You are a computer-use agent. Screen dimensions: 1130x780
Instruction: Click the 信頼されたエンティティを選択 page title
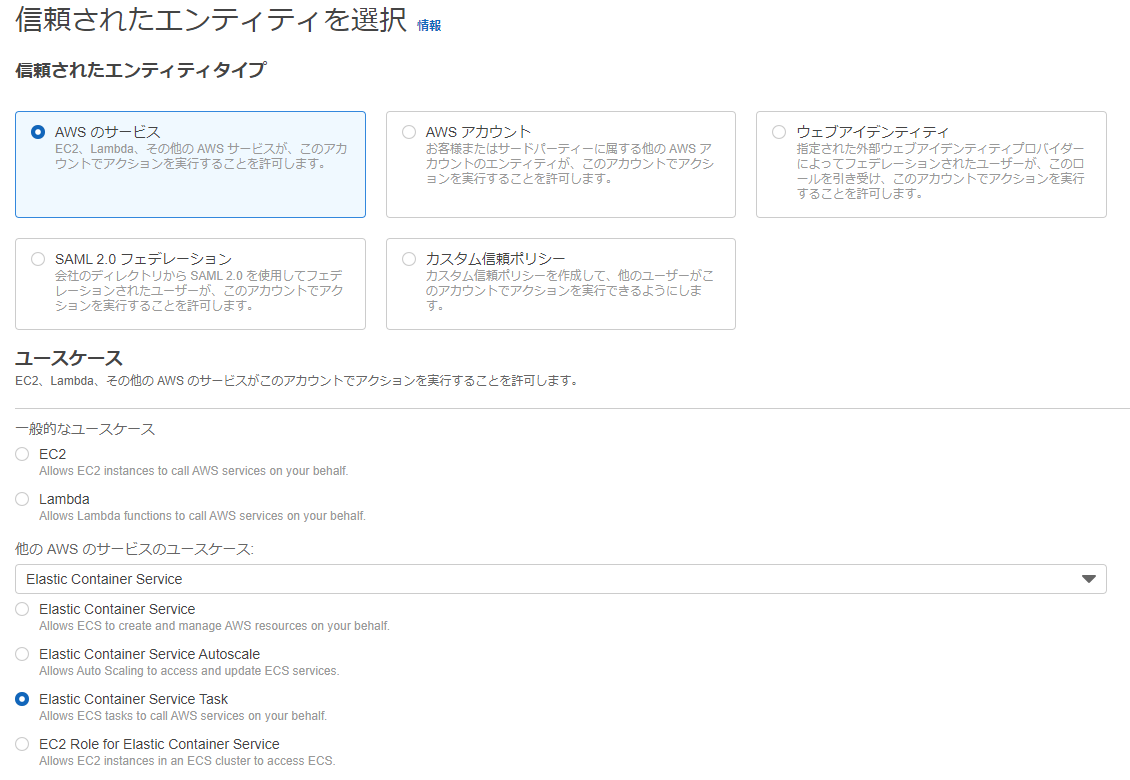click(211, 19)
